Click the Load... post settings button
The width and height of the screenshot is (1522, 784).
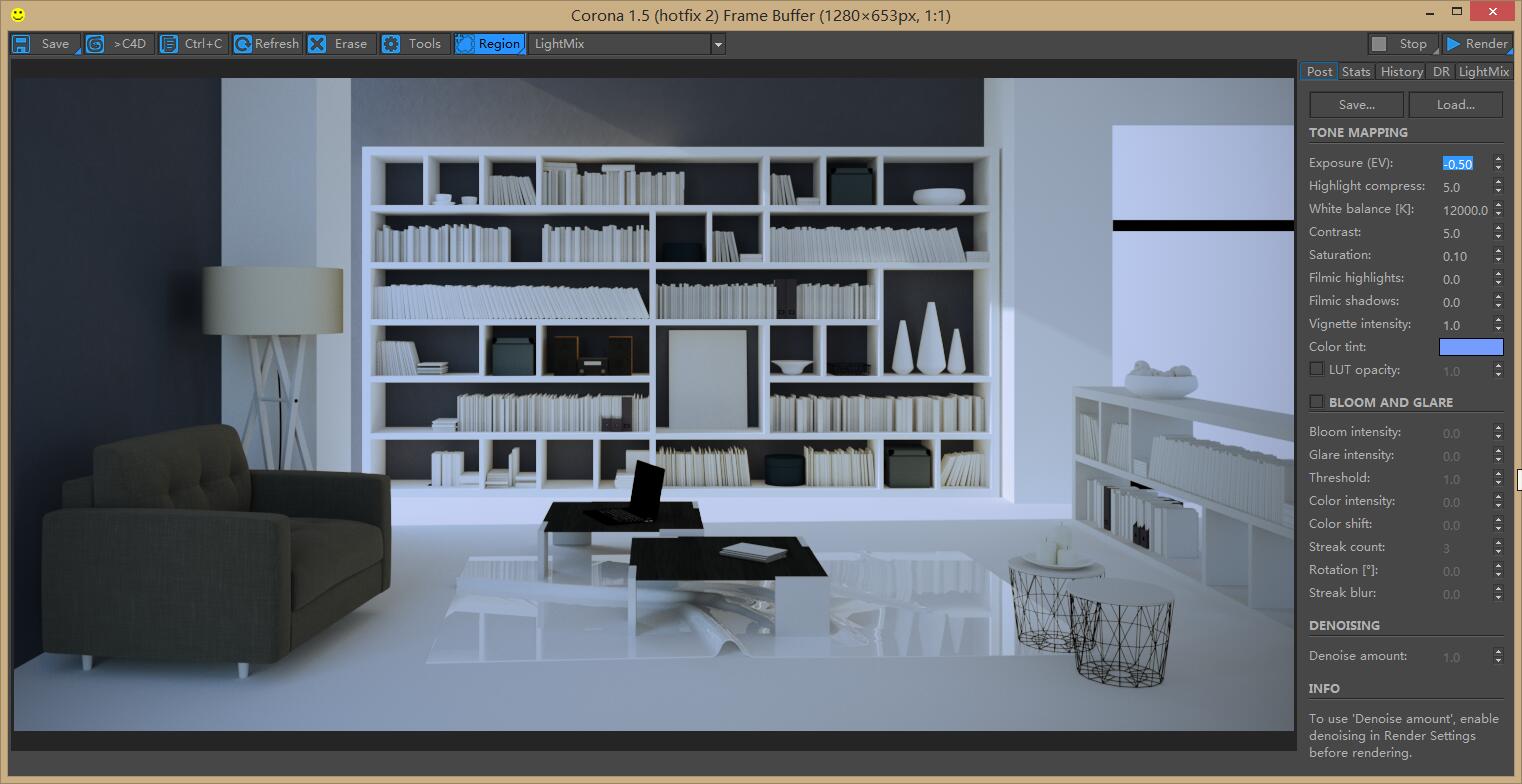click(1455, 105)
